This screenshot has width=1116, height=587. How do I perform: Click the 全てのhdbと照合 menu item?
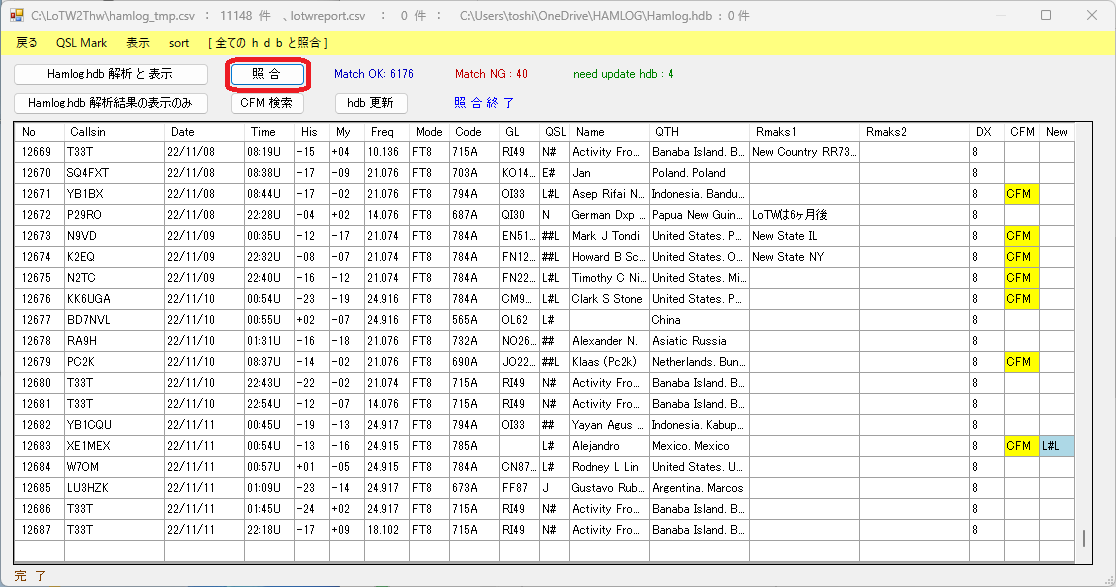[x=267, y=43]
